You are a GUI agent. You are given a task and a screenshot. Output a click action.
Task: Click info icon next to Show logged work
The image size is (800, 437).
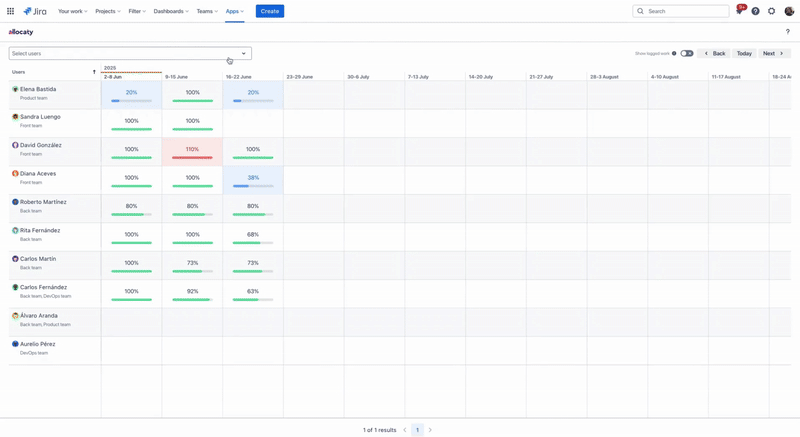click(674, 53)
